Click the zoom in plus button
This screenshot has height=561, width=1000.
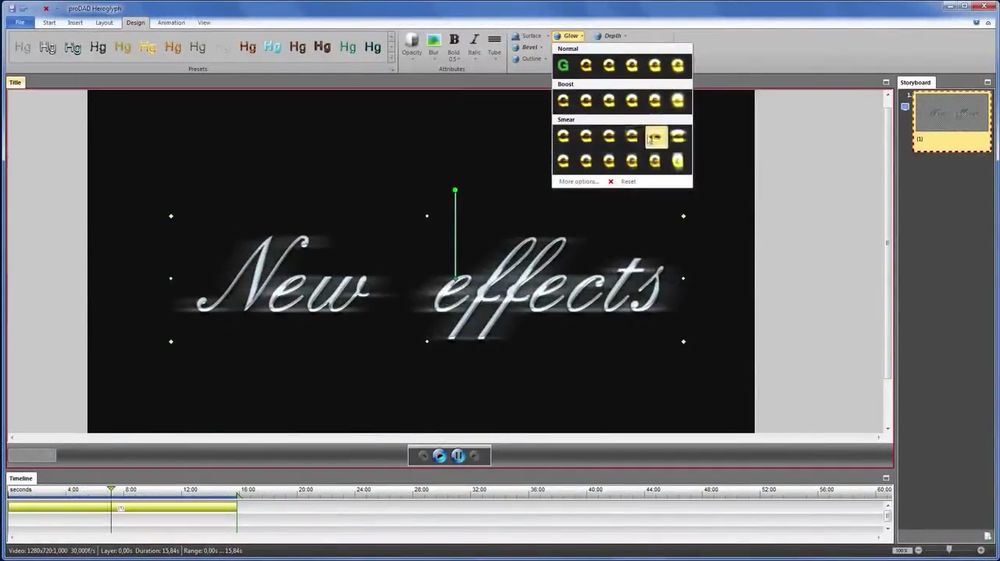click(x=981, y=550)
